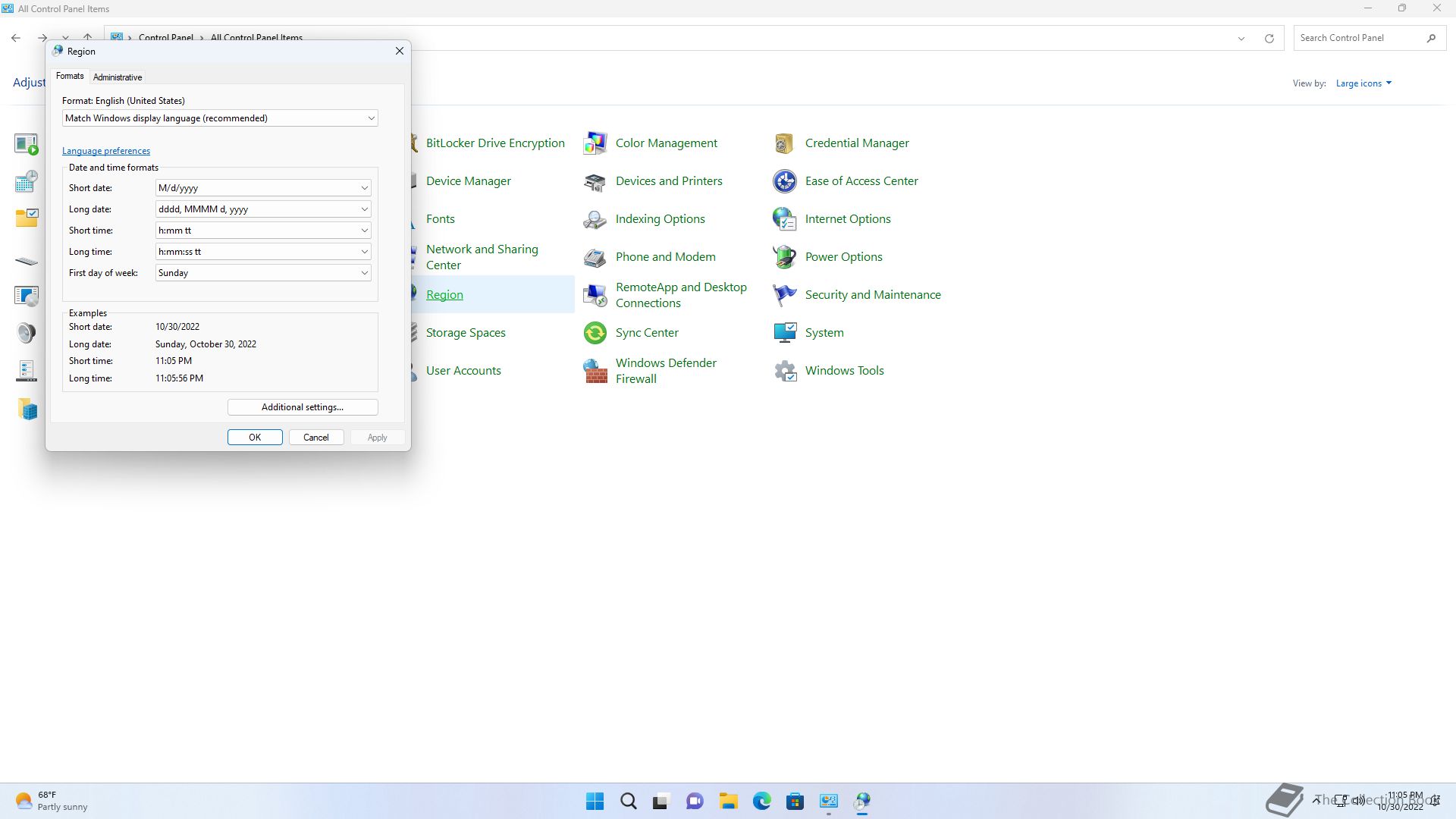Open Network and Sharing Center link

pyautogui.click(x=482, y=257)
